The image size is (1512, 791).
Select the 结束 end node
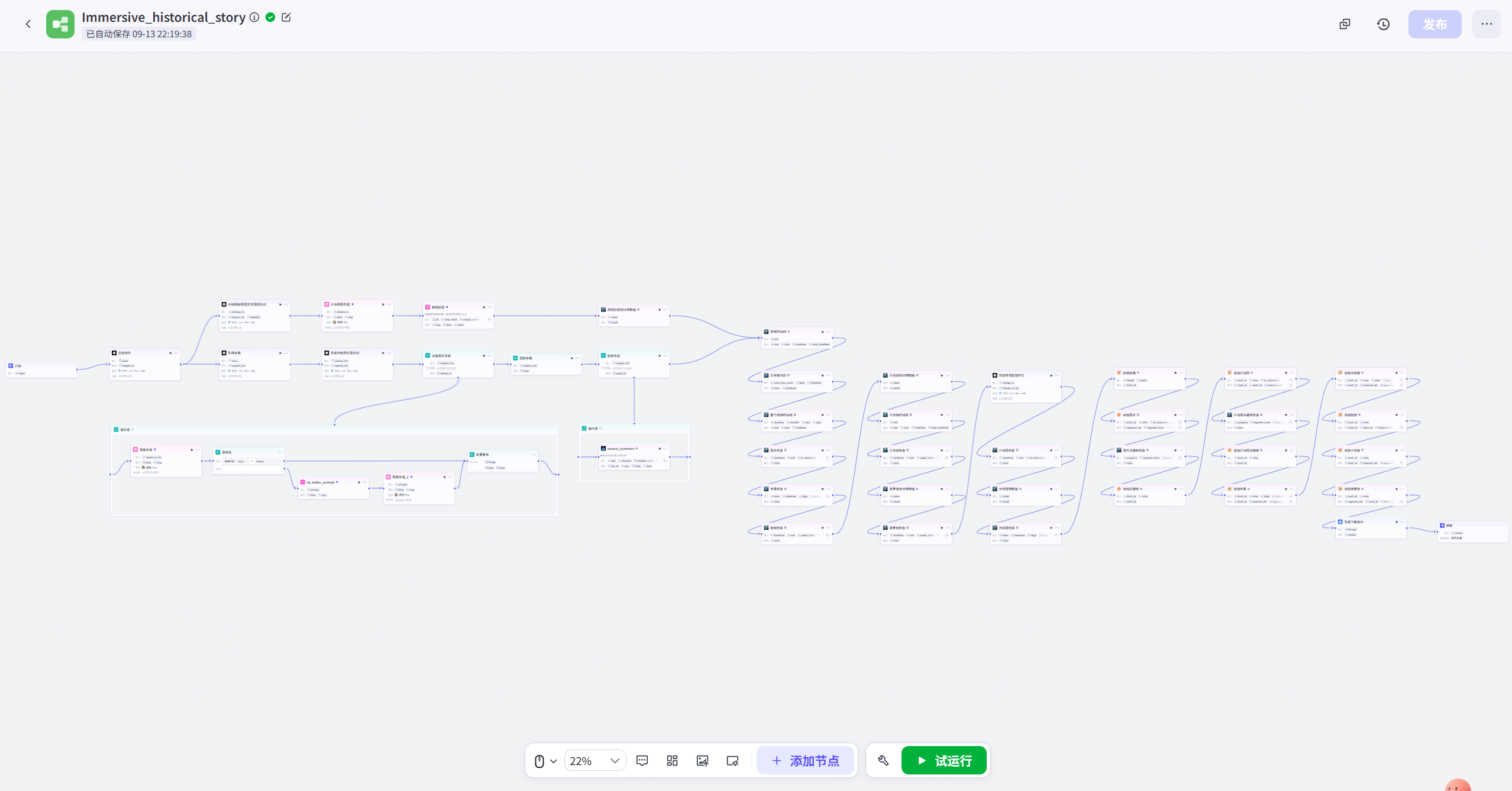point(1473,531)
